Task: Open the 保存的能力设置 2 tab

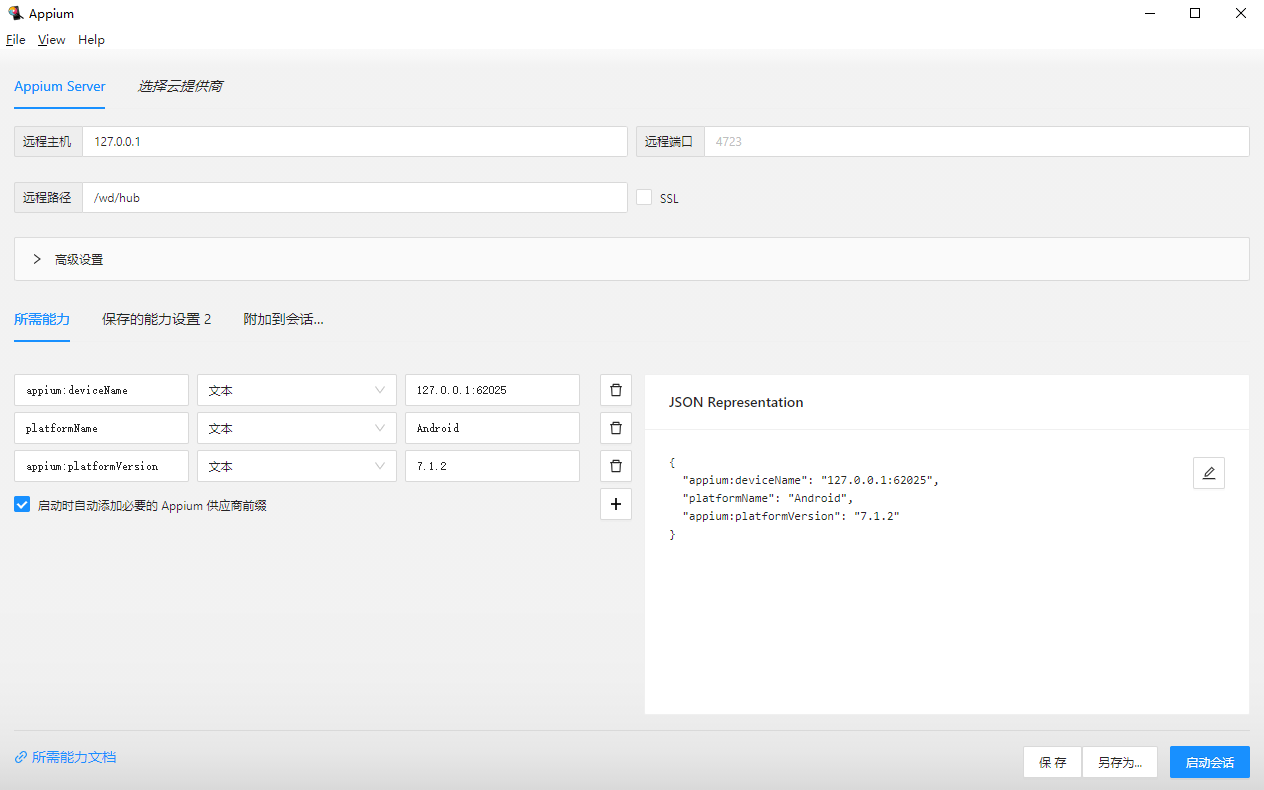Action: pos(156,319)
